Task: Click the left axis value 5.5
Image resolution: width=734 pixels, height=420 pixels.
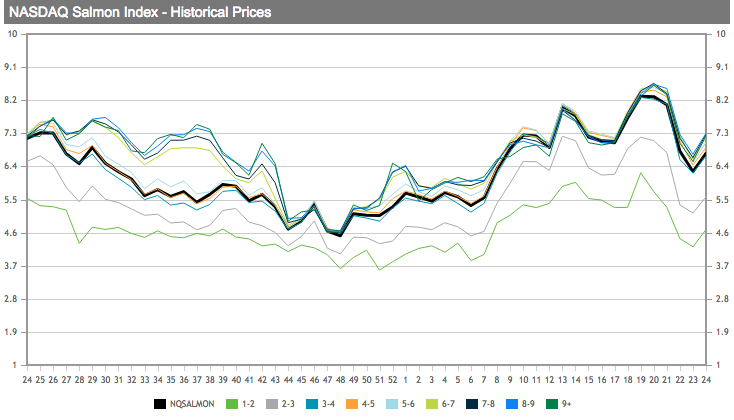Action: pos(10,199)
